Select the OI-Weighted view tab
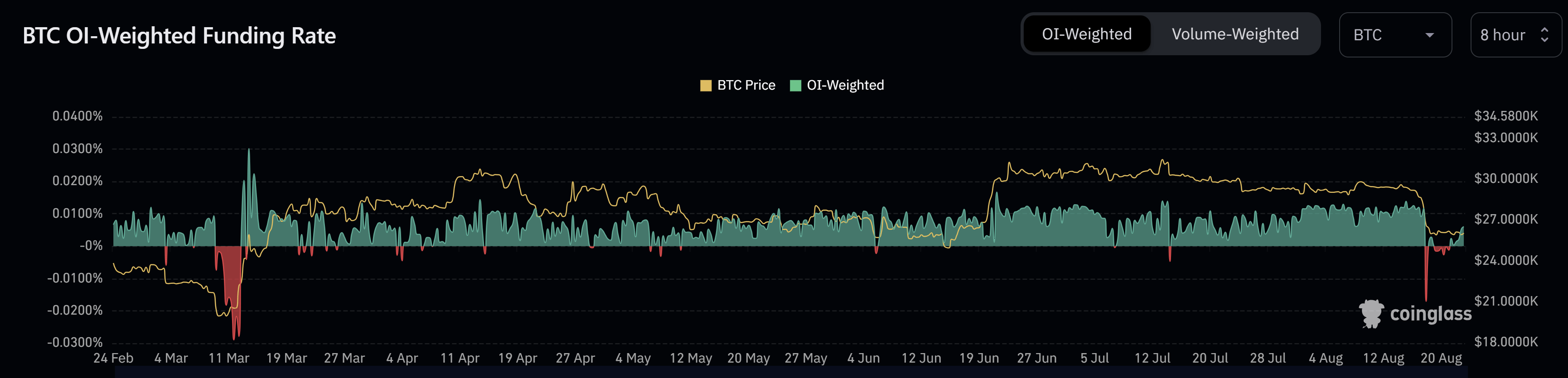Screen dimensions: 1568x378 [1087, 35]
